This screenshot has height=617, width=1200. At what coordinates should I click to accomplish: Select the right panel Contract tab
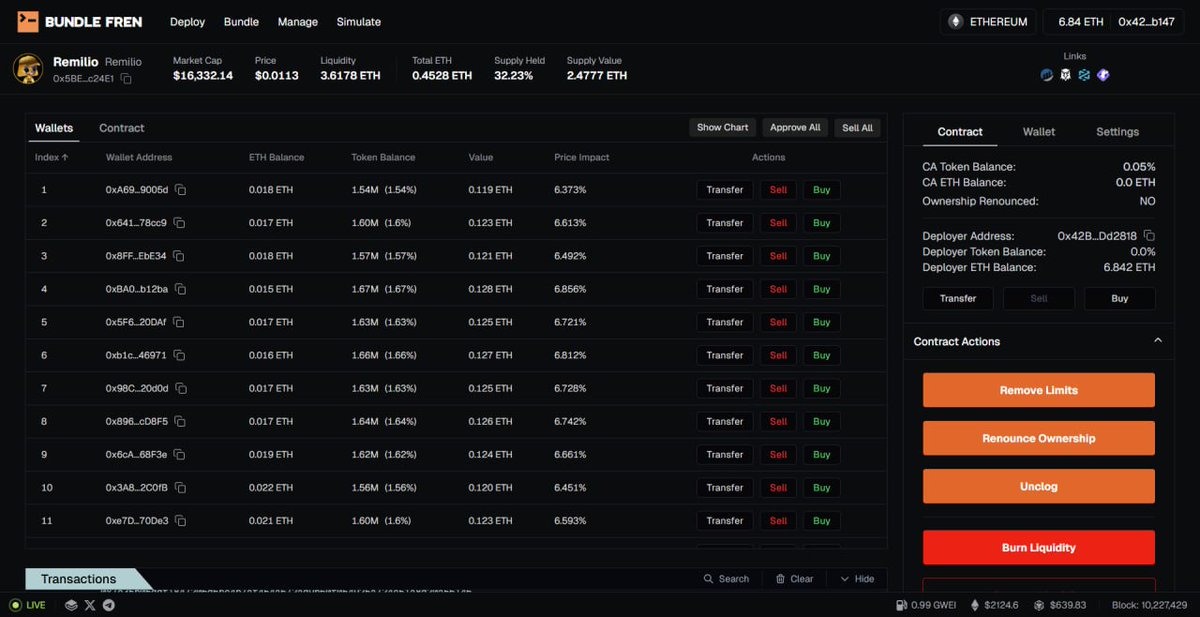tap(960, 131)
